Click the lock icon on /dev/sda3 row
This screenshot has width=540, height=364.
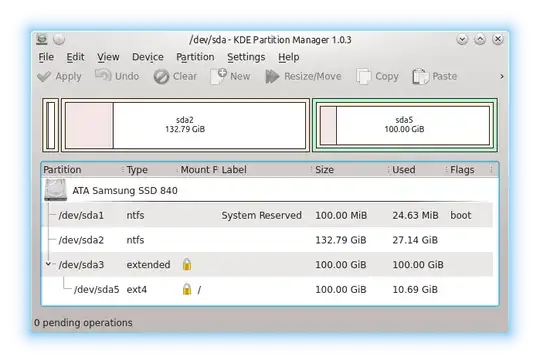187,264
